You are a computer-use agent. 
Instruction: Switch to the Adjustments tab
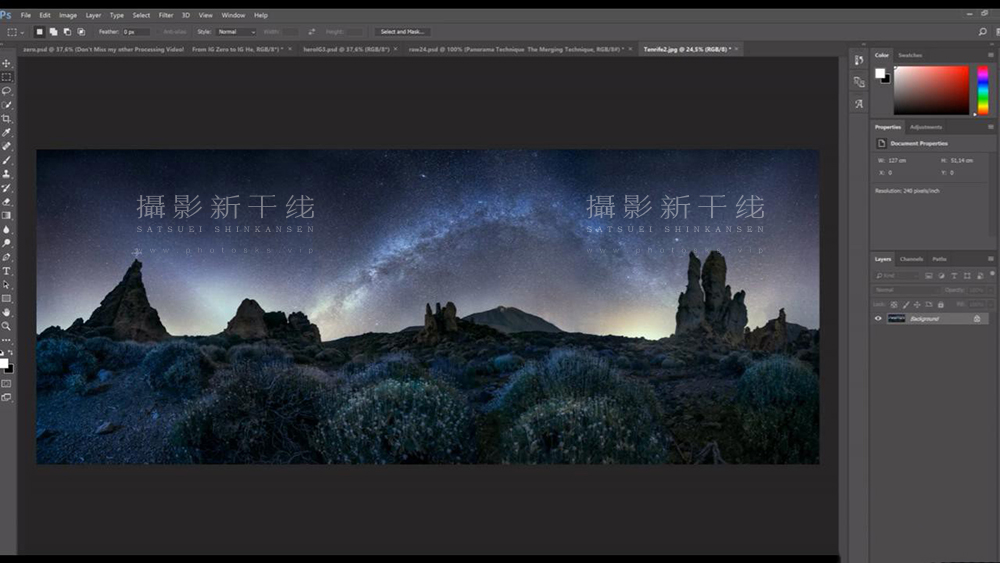925,127
